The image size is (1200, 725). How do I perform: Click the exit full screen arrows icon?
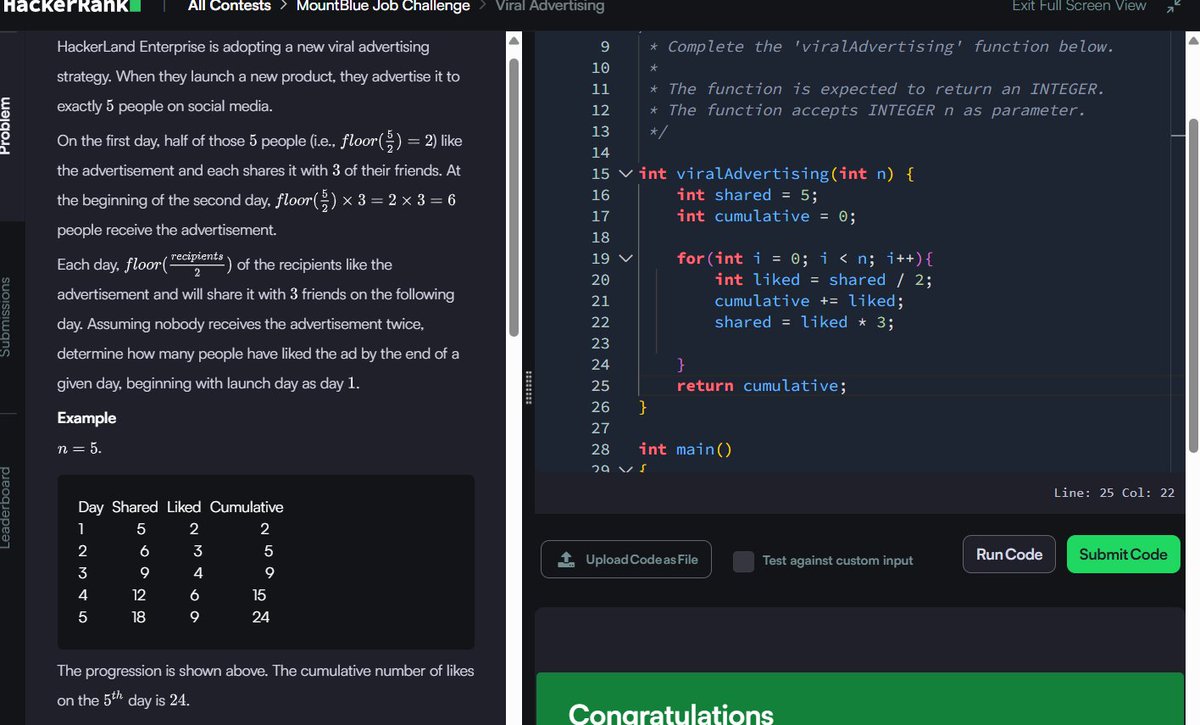coord(1174,6)
